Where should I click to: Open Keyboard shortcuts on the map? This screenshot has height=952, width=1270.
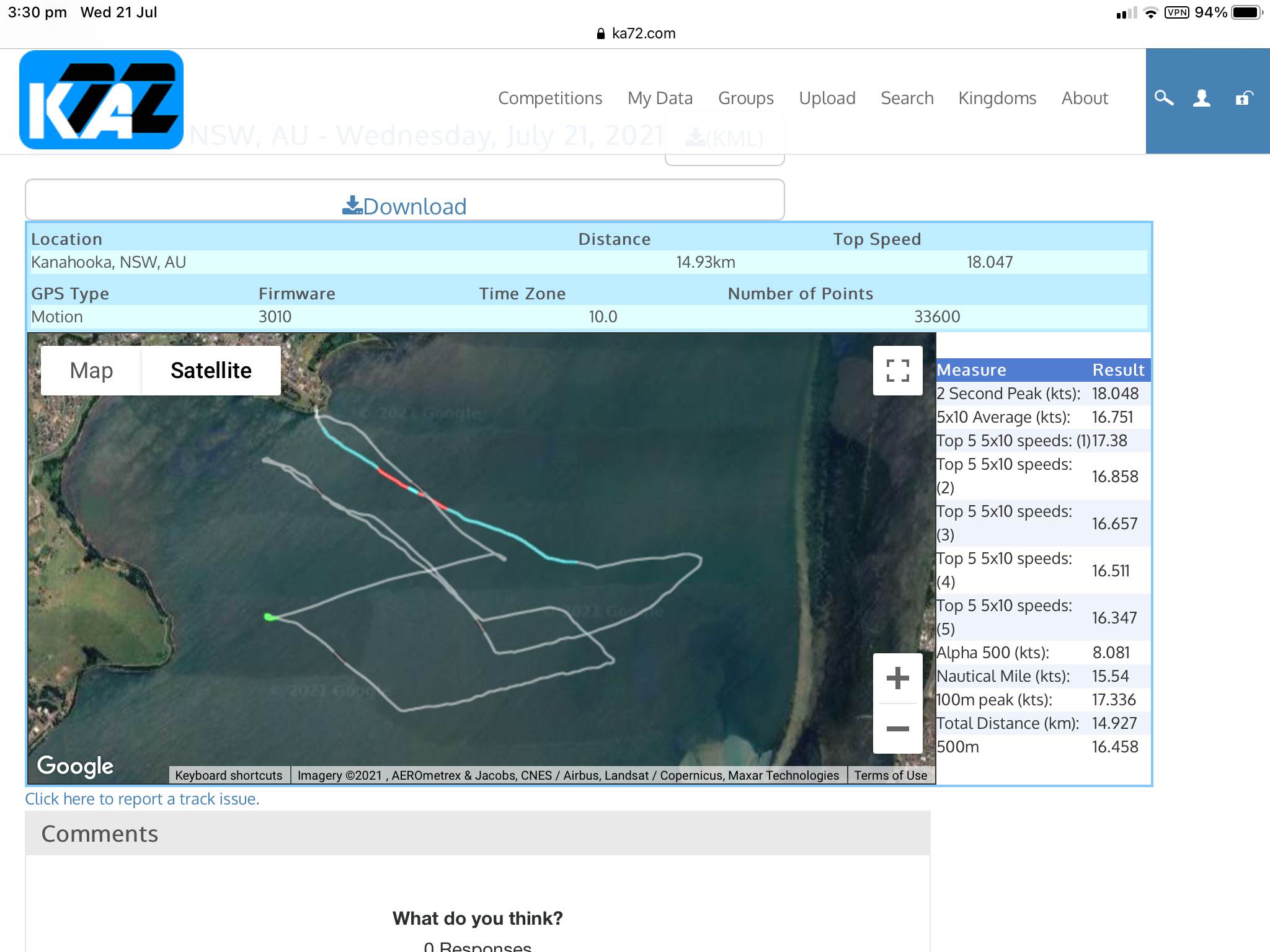click(228, 775)
